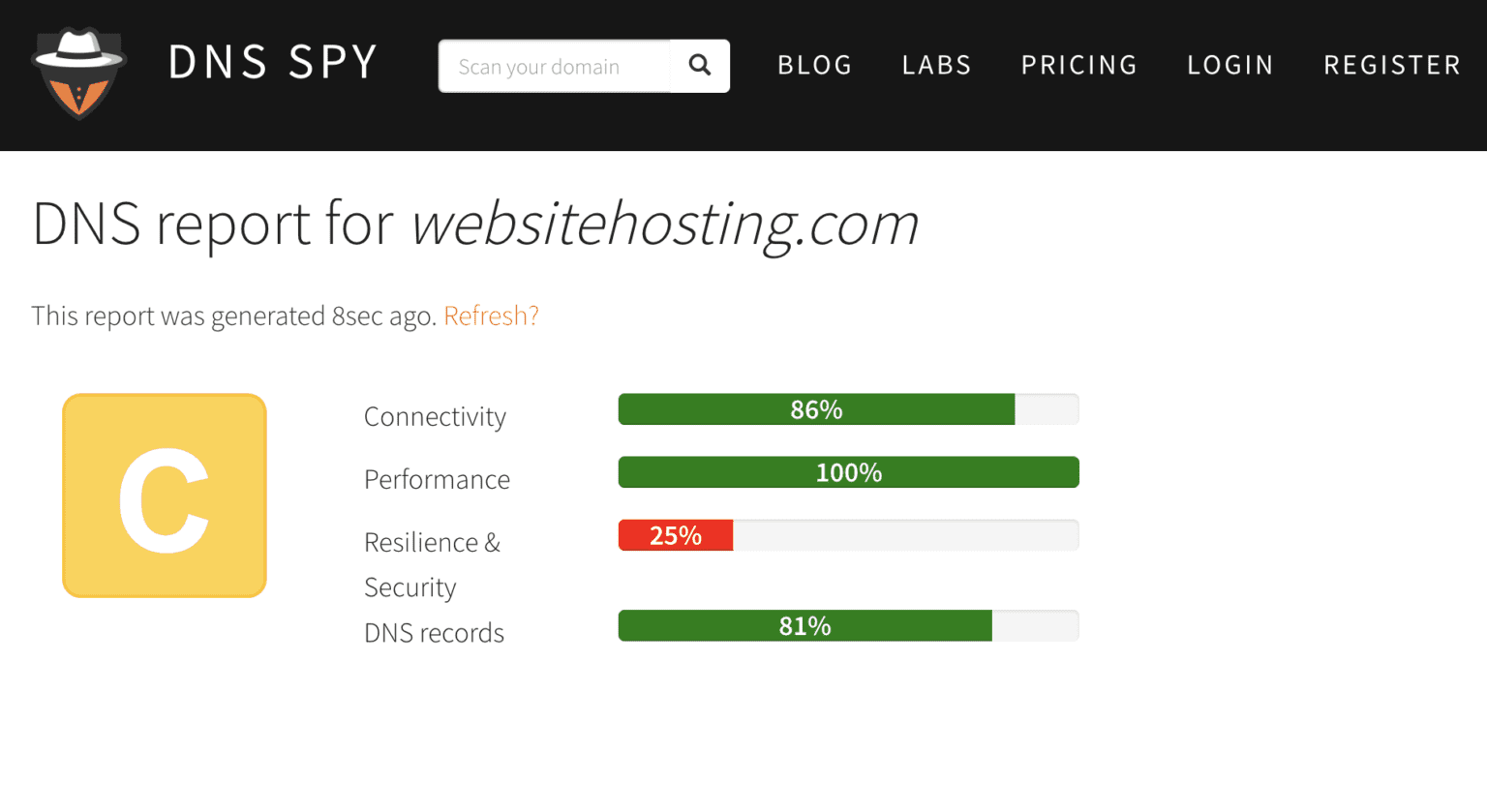The image size is (1487, 812).
Task: View the PRICING page
Action: tap(1078, 65)
